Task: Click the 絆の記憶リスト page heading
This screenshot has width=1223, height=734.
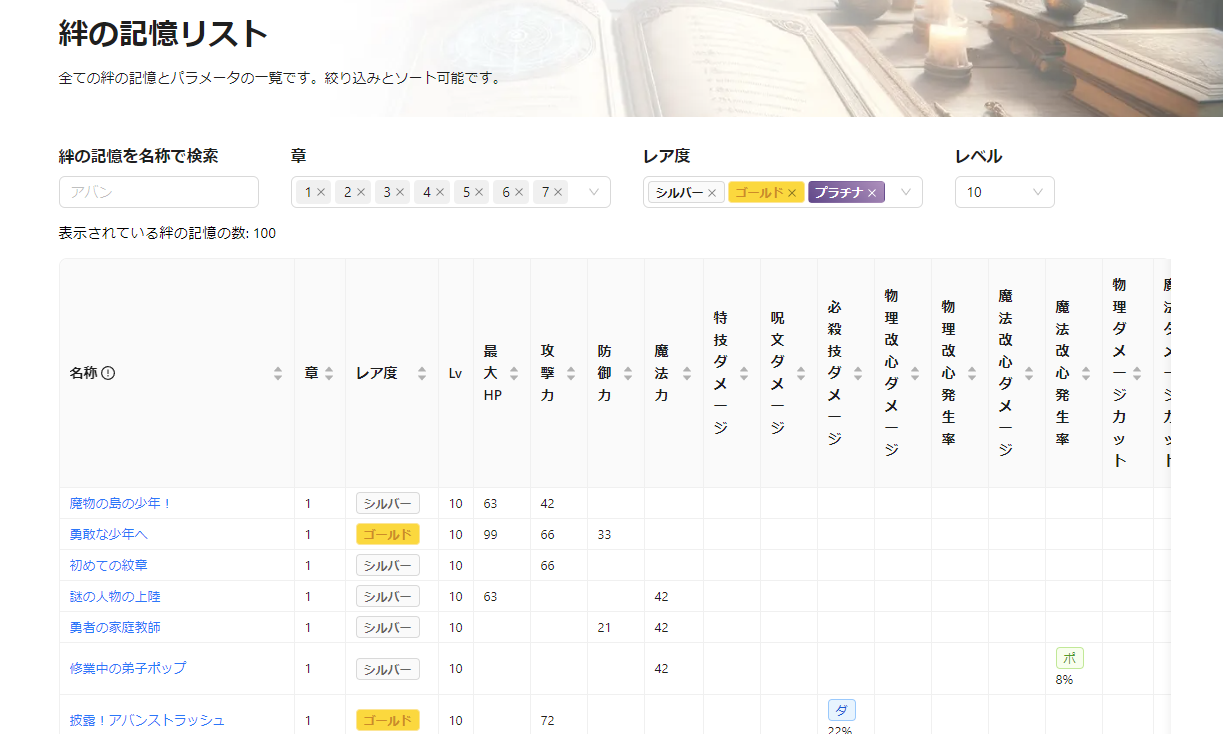Action: point(164,34)
